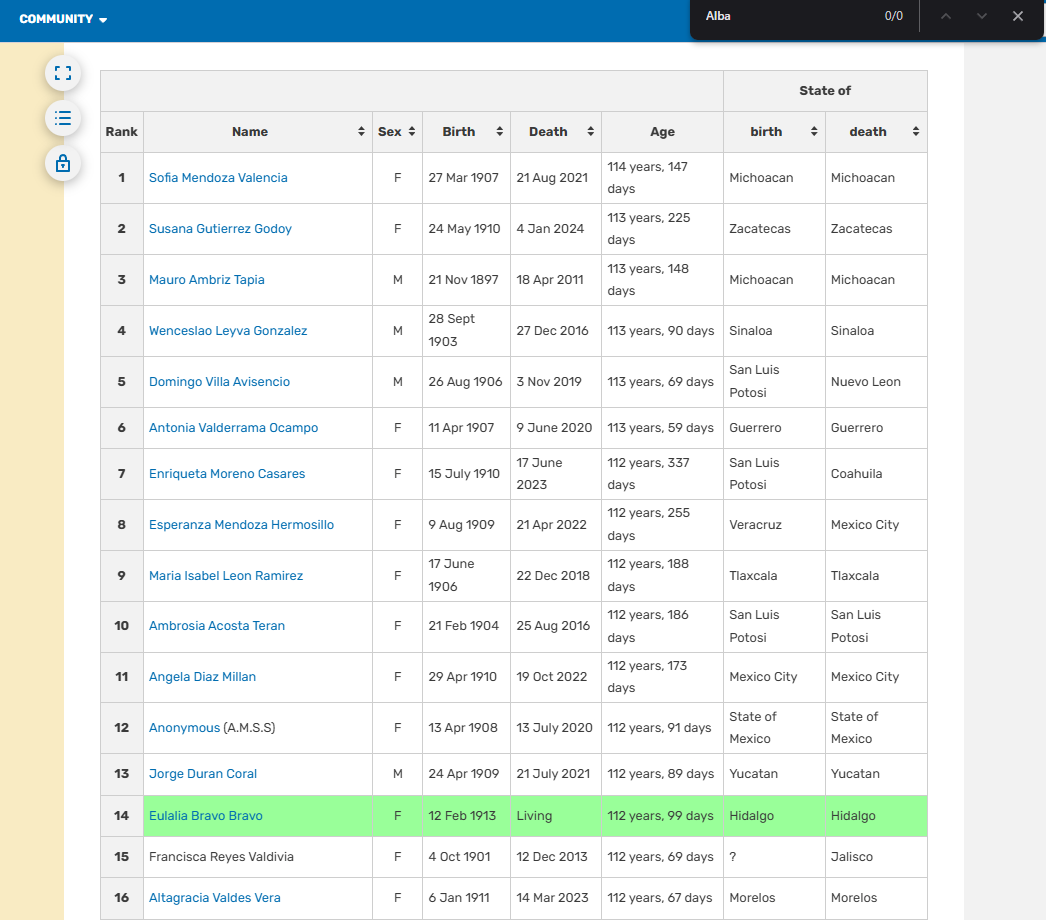Click the 'Jalisco' death state cell
Image resolution: width=1046 pixels, height=920 pixels.
click(x=876, y=857)
